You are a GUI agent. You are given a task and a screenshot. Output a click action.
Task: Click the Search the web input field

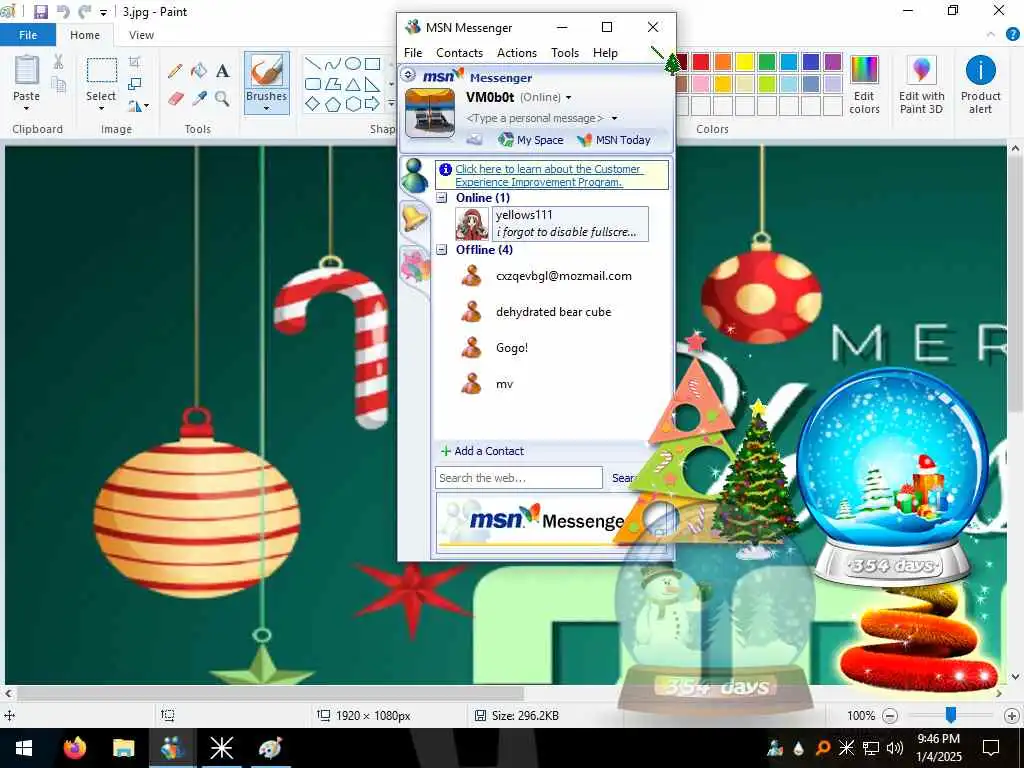point(519,478)
